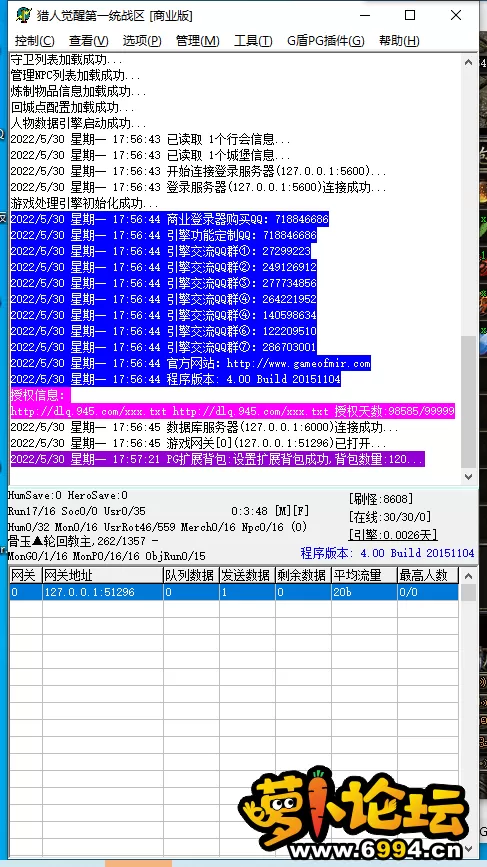Click the 最高人数 column header

click(x=428, y=576)
